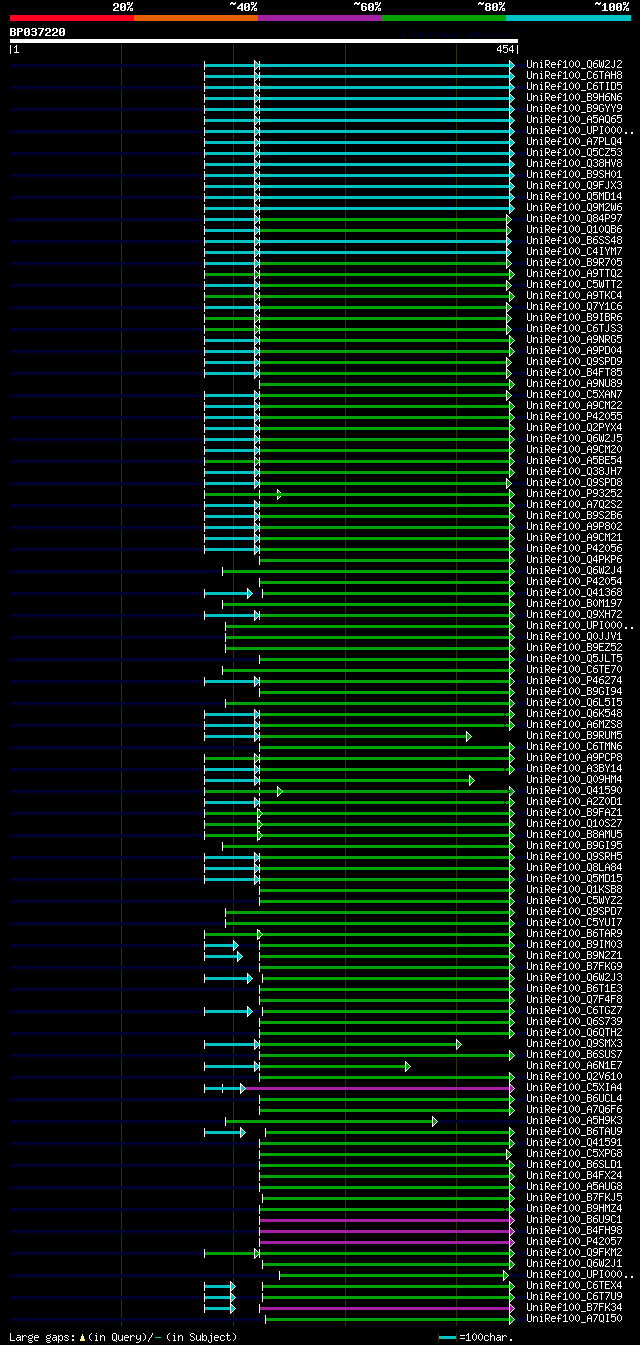The image size is (640, 1345).
Task: Pick the UniRef100_P46274 row label
Action: [574, 680]
